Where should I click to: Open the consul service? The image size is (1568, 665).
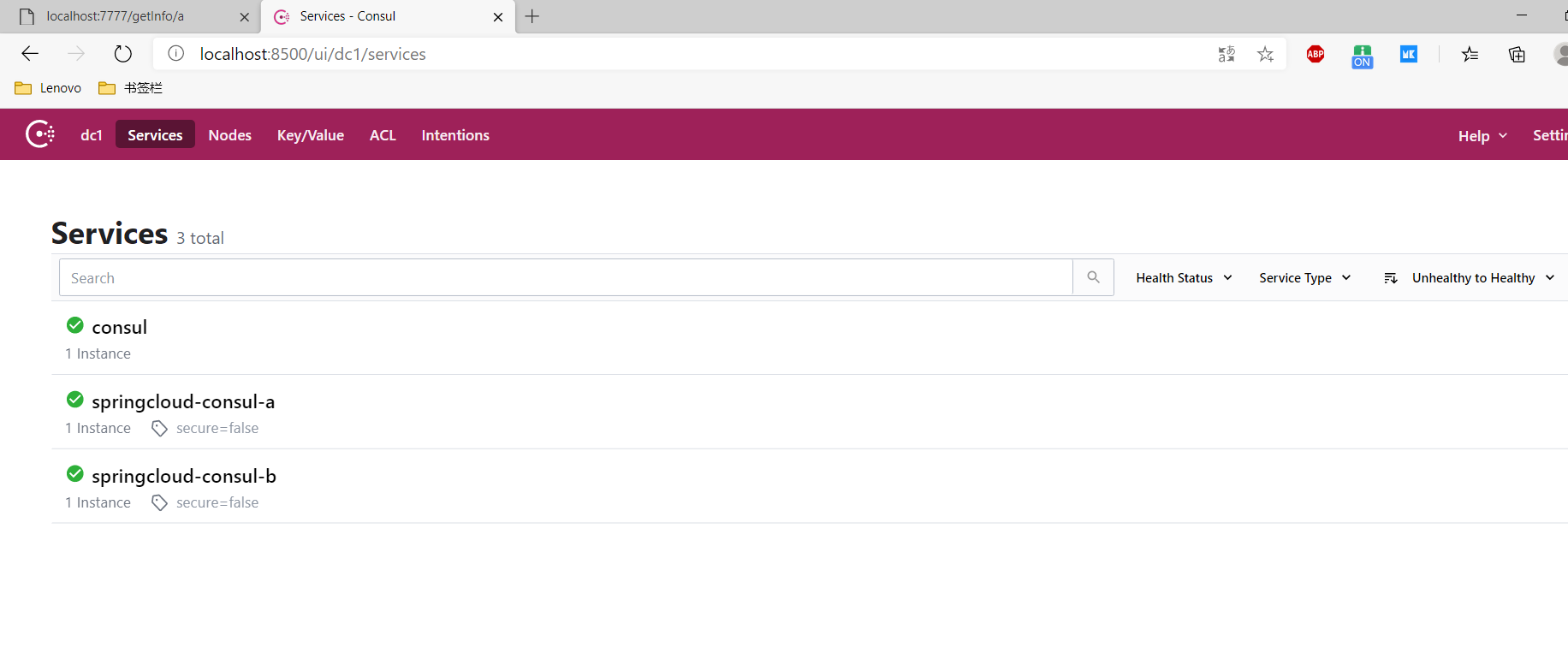(120, 327)
